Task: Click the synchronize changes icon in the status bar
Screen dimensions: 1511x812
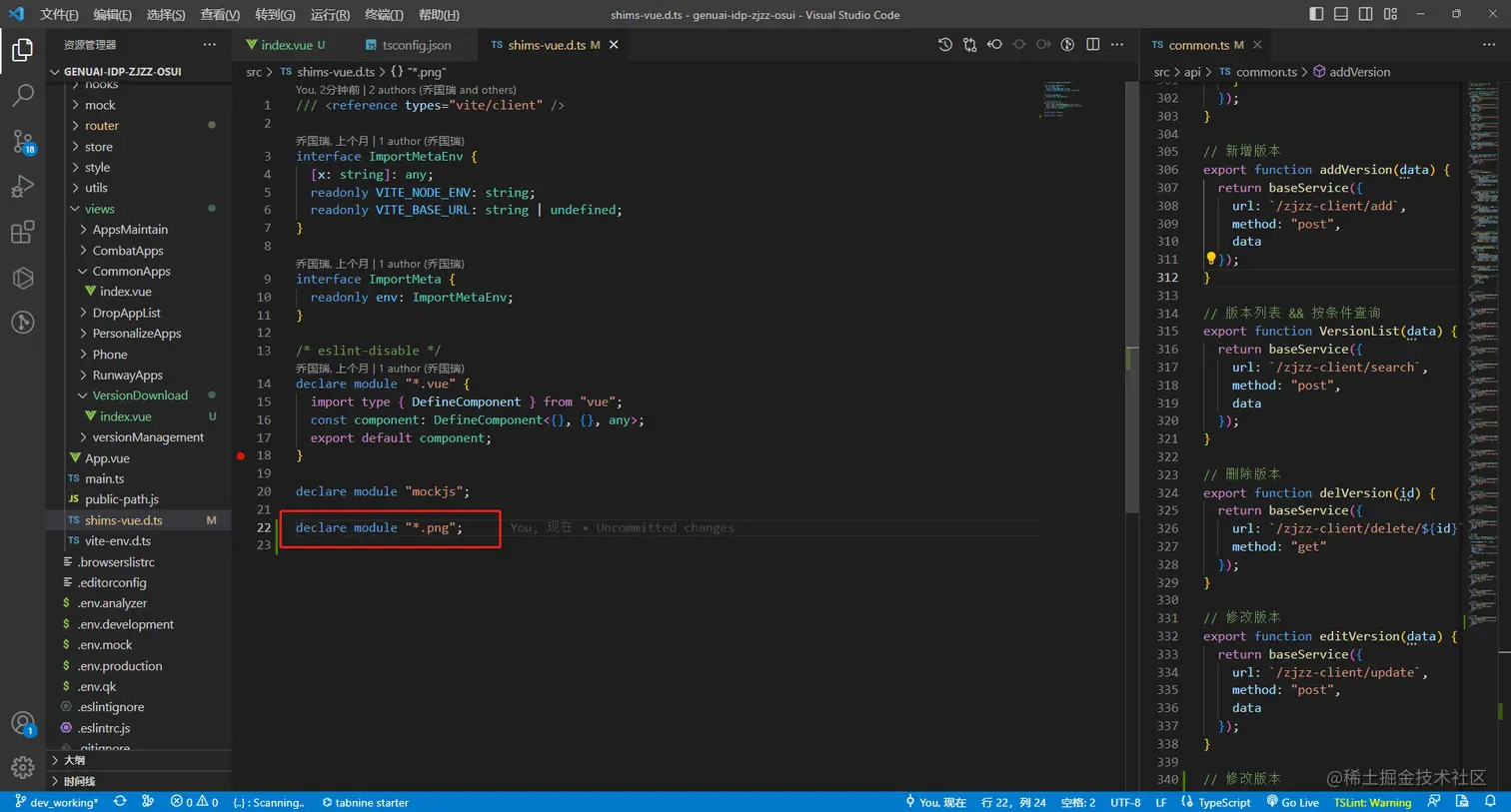Action: 120,802
